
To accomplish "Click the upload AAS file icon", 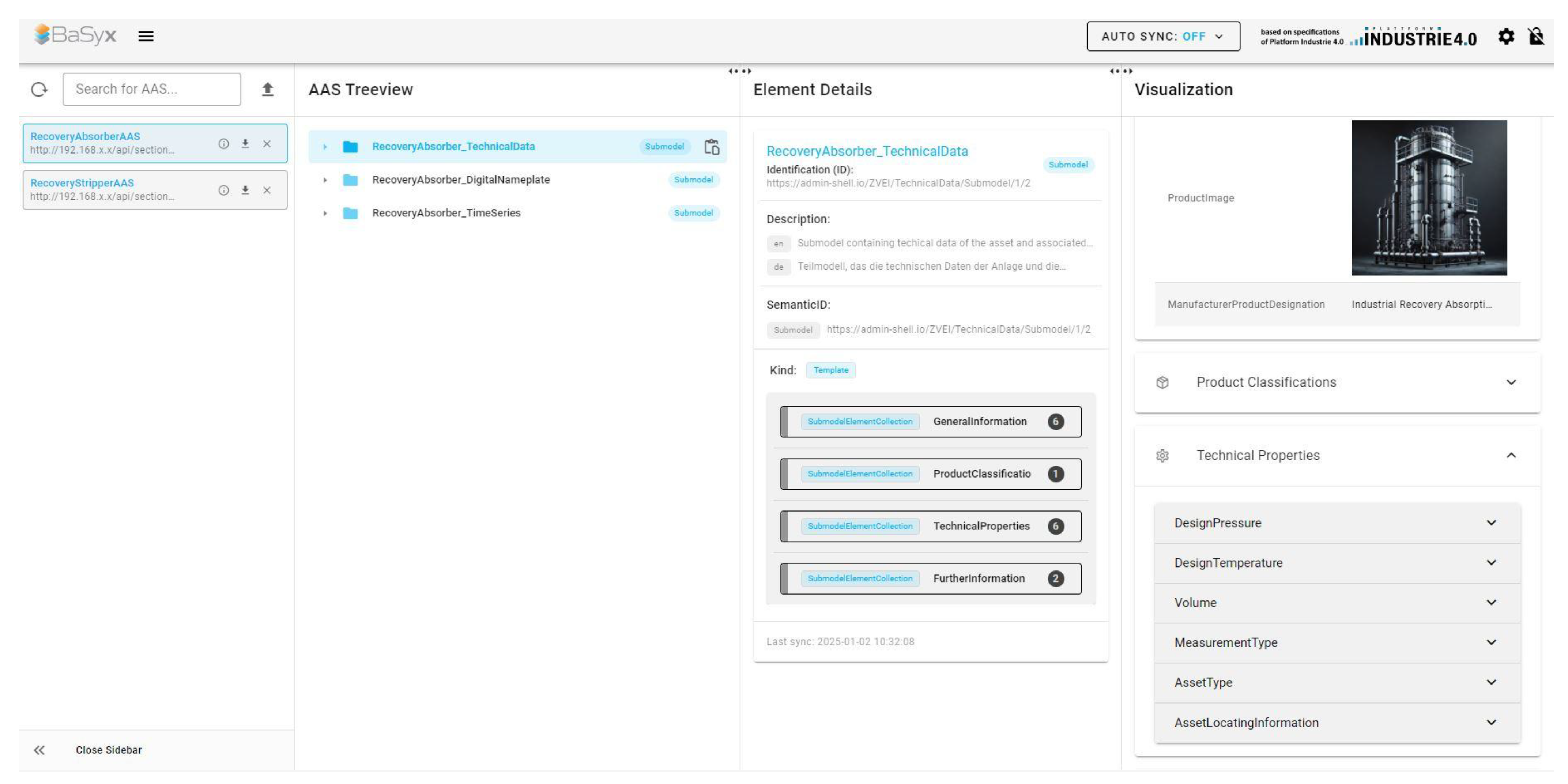I will (267, 90).
